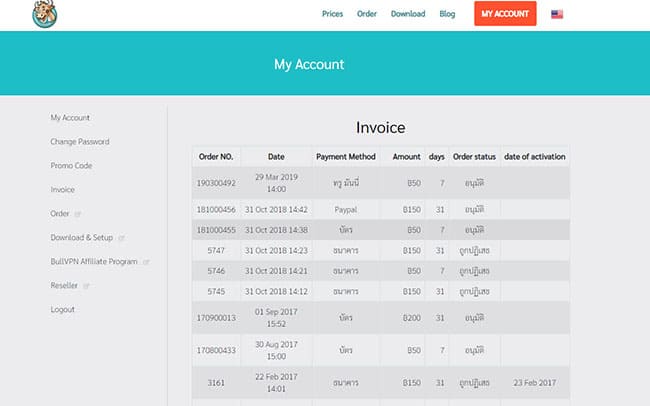This screenshot has height=406, width=650.
Task: Click date 01 Sep 2017 15:52
Action: coord(276,318)
